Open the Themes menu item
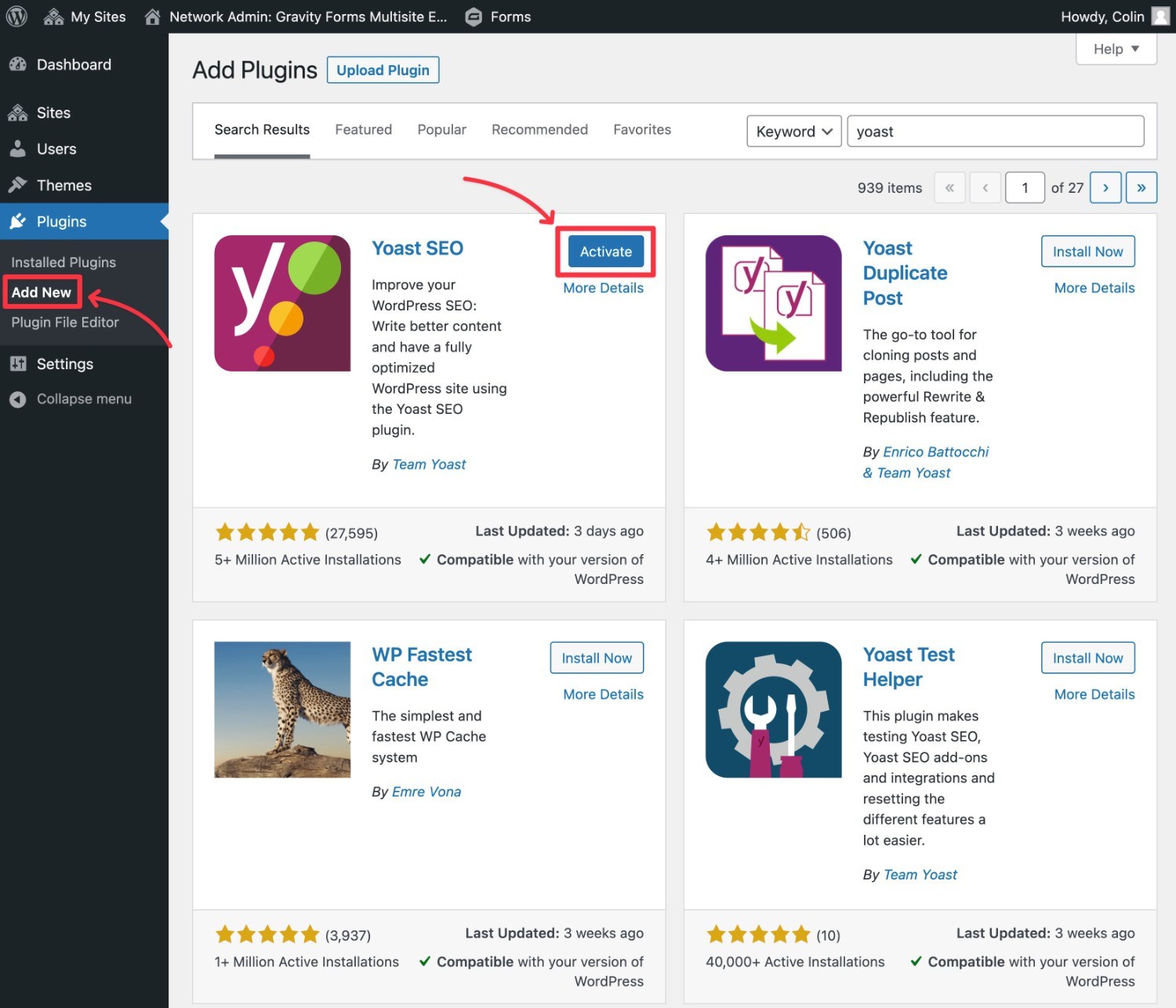Viewport: 1176px width, 1008px height. 84,185
